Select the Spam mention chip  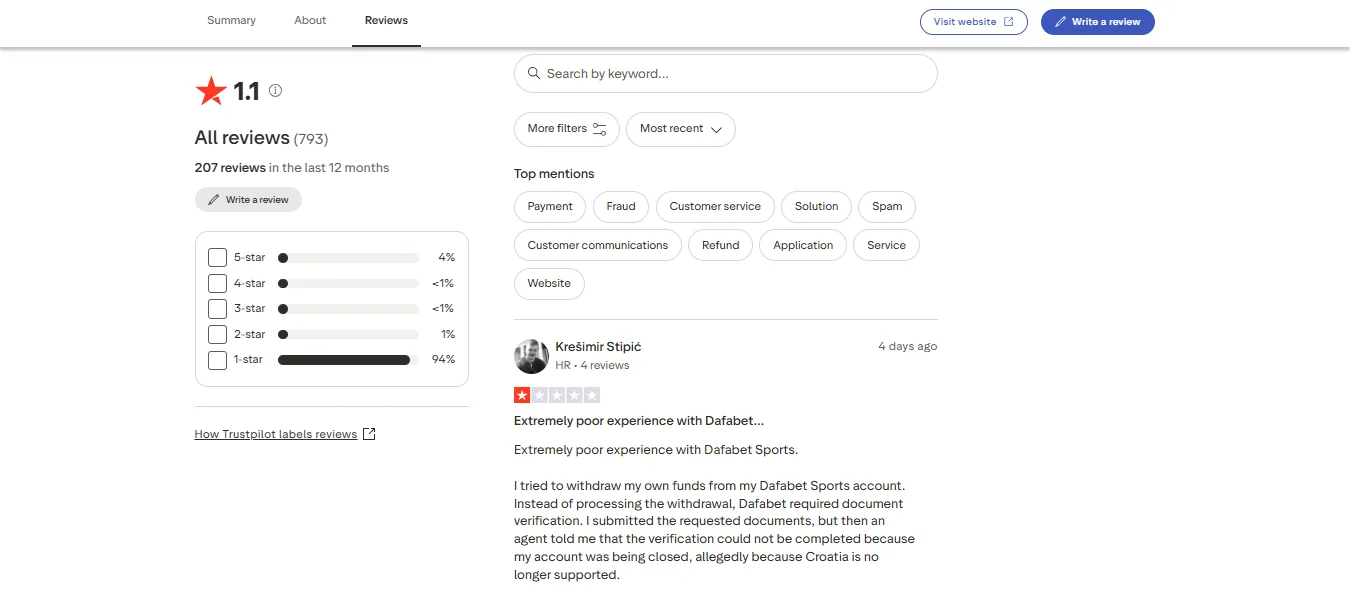tap(887, 207)
